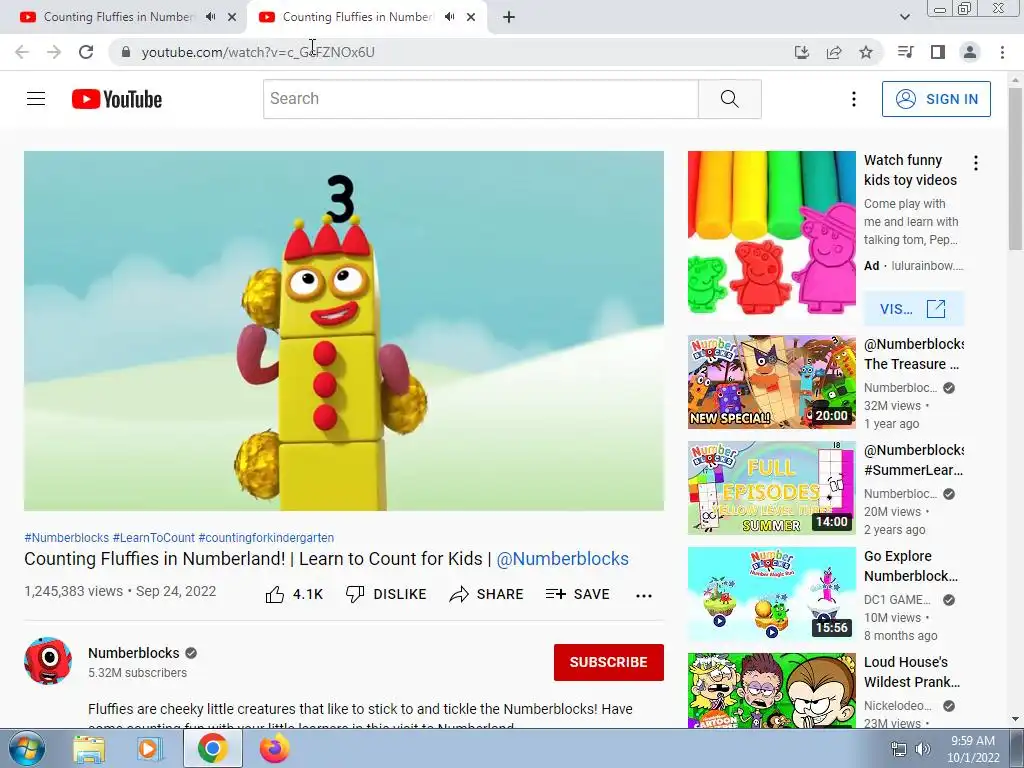
Task: Close the active Counting Fluffies tab
Action: tap(471, 17)
